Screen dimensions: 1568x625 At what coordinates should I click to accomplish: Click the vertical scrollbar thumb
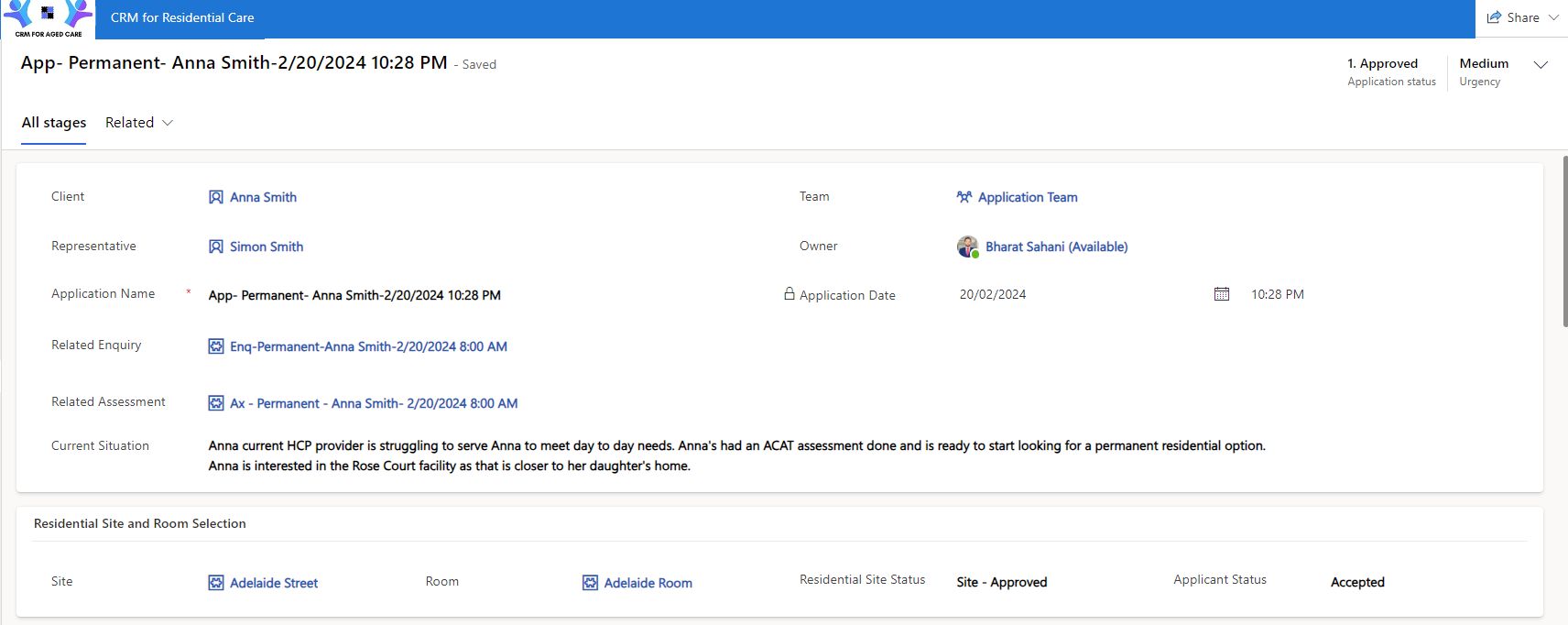(x=1564, y=241)
